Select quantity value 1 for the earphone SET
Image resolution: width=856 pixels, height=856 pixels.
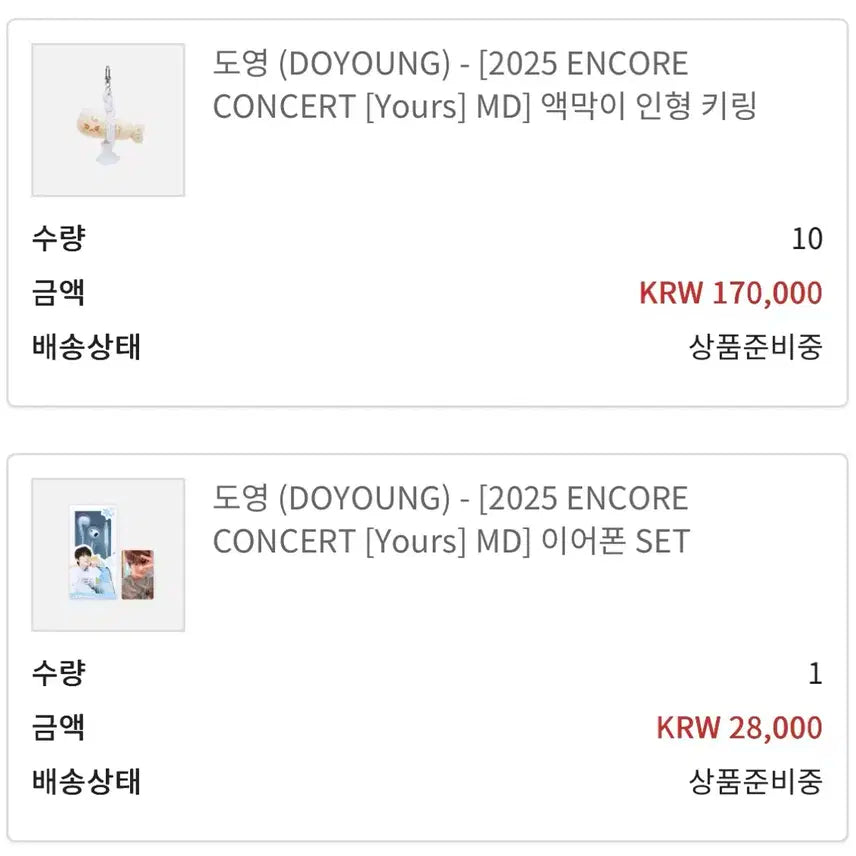pyautogui.click(x=815, y=674)
